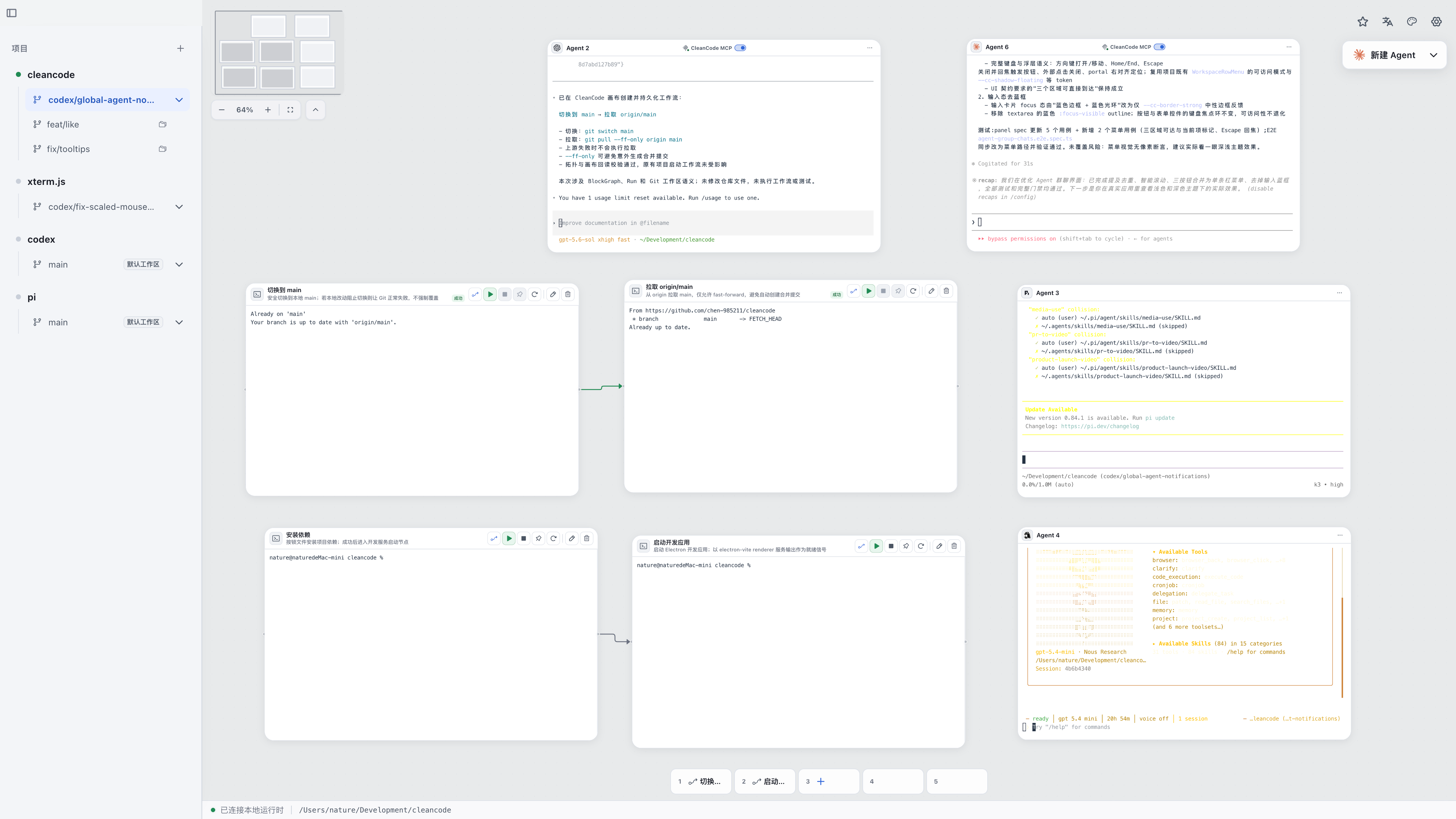Open the theme palette icon
This screenshot has width=1456, height=819.
coord(1412,21)
